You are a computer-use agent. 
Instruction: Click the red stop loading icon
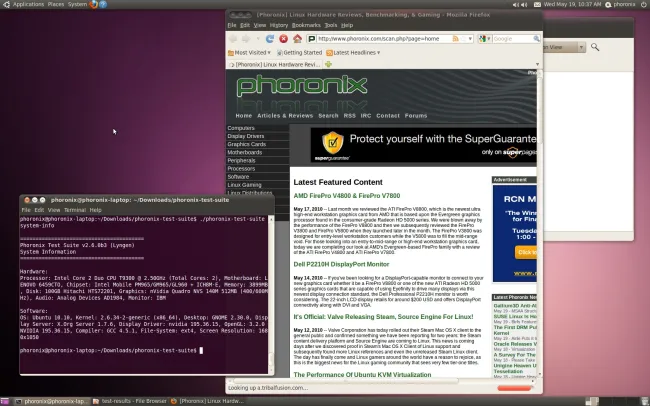(284, 38)
